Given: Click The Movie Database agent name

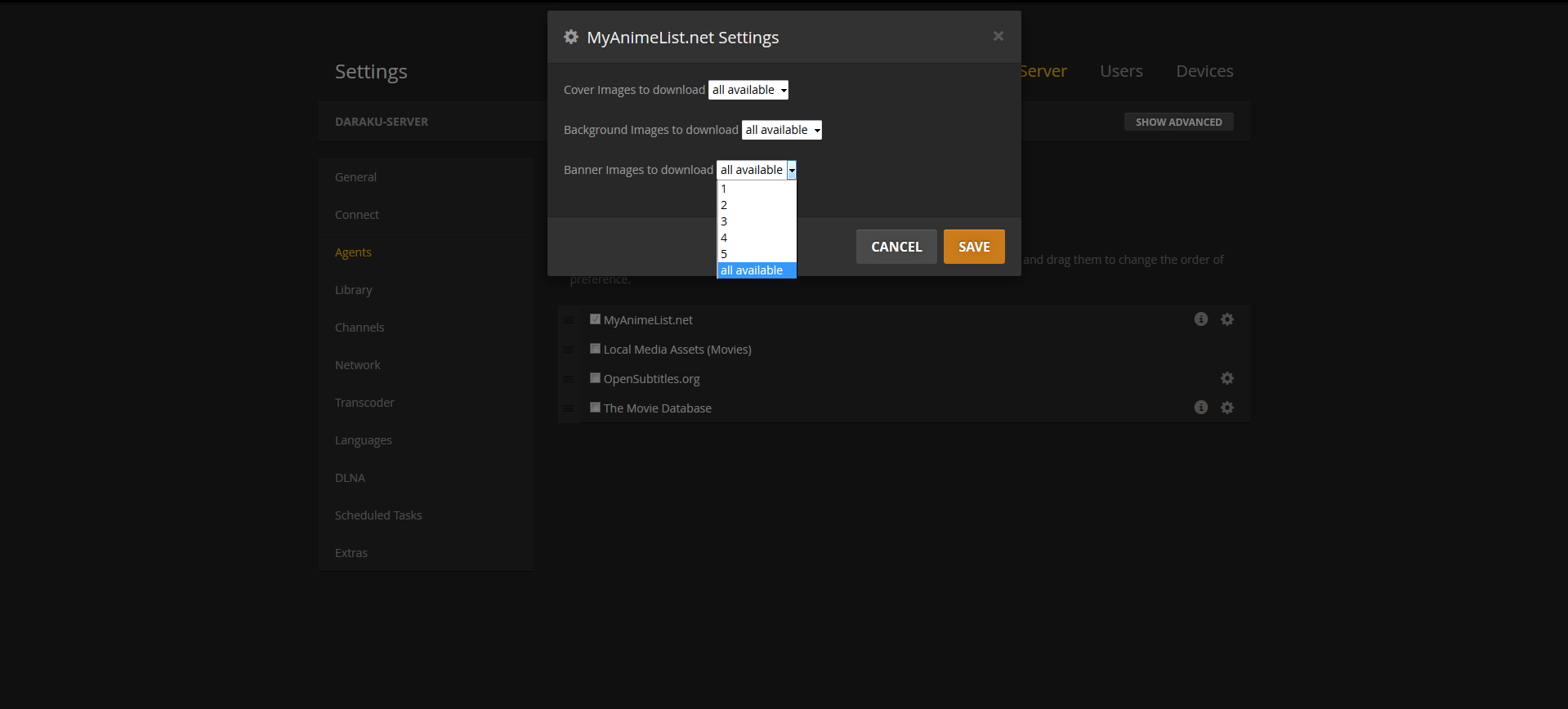Looking at the screenshot, I should click(657, 408).
